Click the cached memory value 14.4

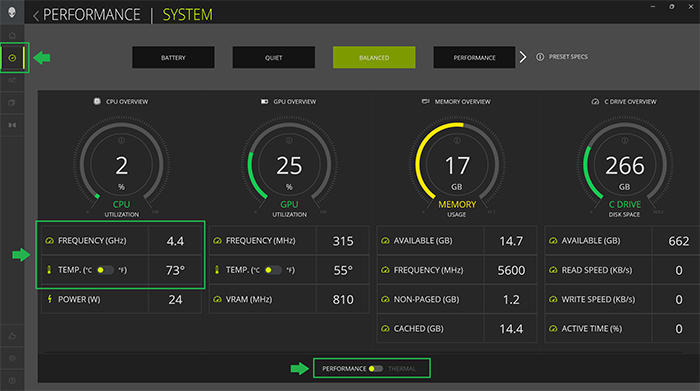[x=511, y=329]
